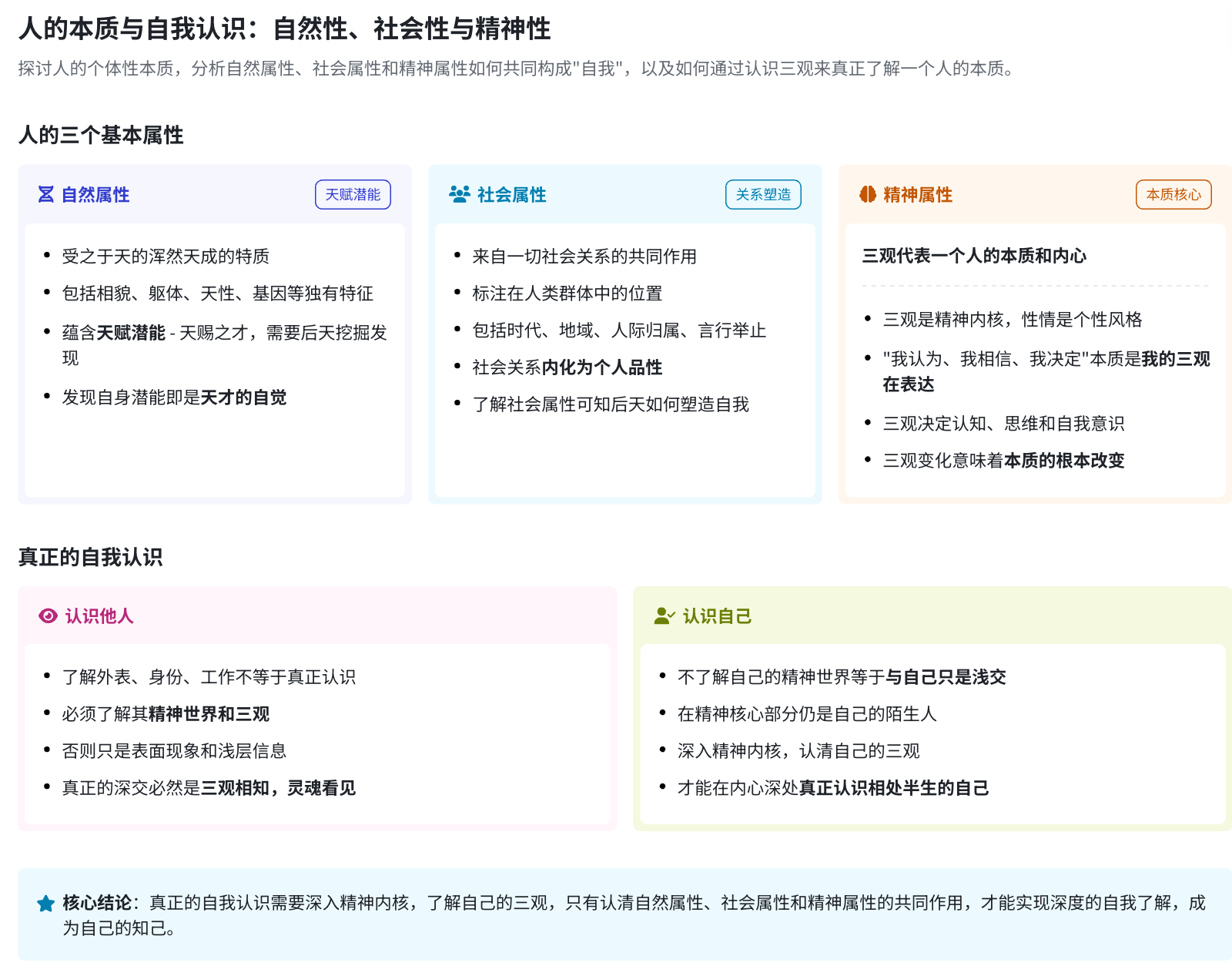
Task: Click the 天赋潜能 badge
Action: [x=353, y=195]
